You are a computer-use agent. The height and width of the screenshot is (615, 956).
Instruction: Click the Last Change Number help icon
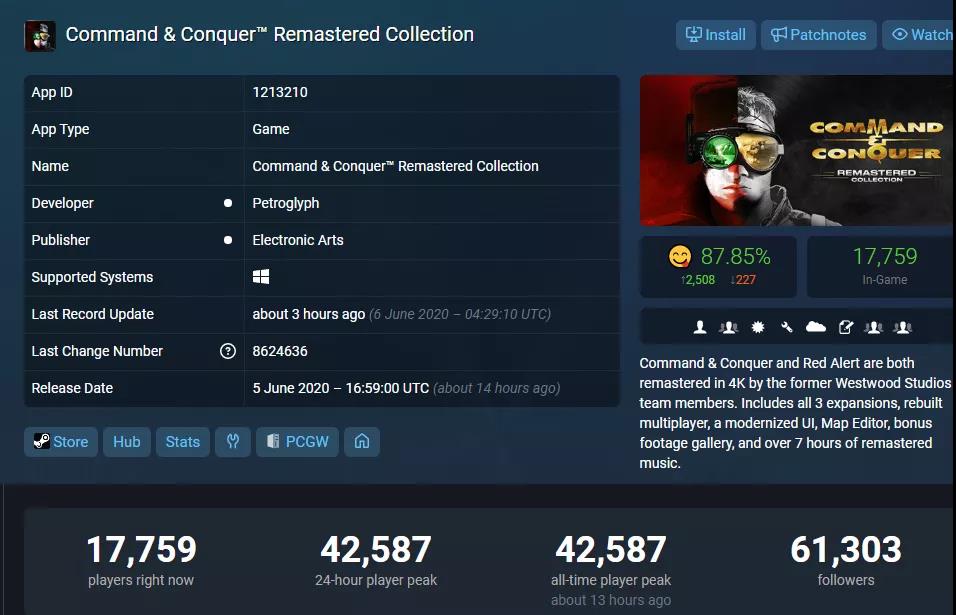click(x=227, y=351)
